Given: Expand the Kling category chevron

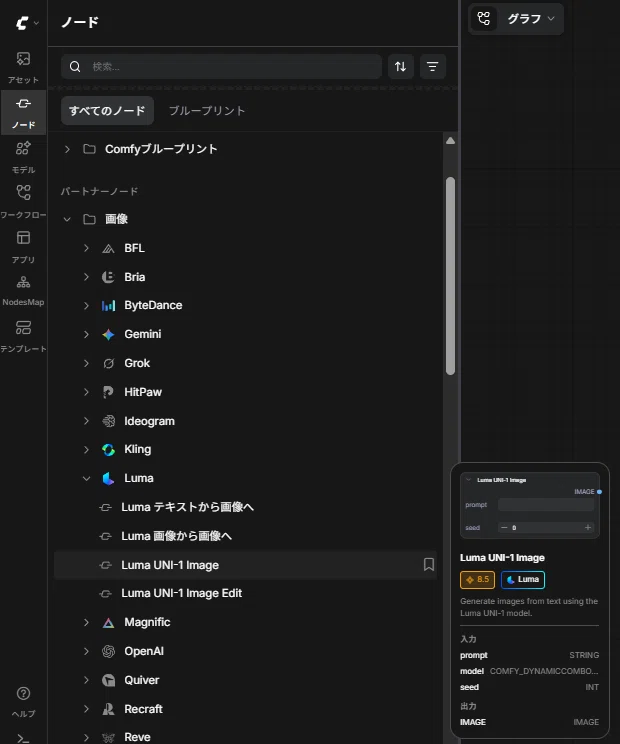Looking at the screenshot, I should click(86, 449).
